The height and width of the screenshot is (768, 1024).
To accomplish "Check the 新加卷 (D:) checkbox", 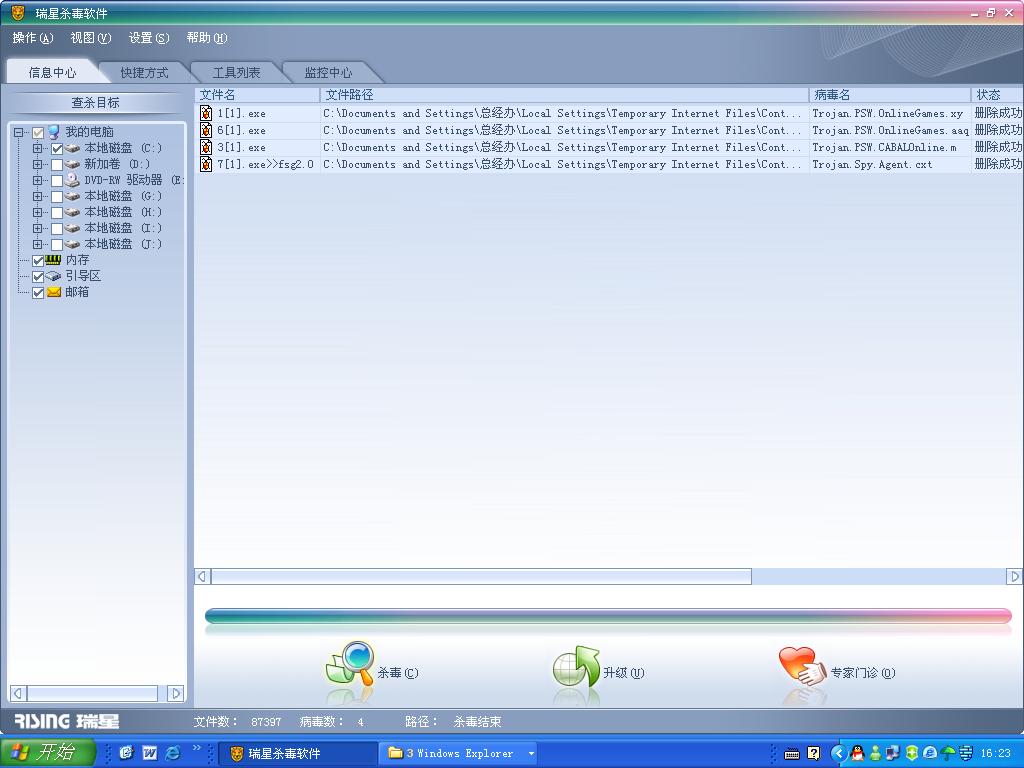I will pos(57,164).
